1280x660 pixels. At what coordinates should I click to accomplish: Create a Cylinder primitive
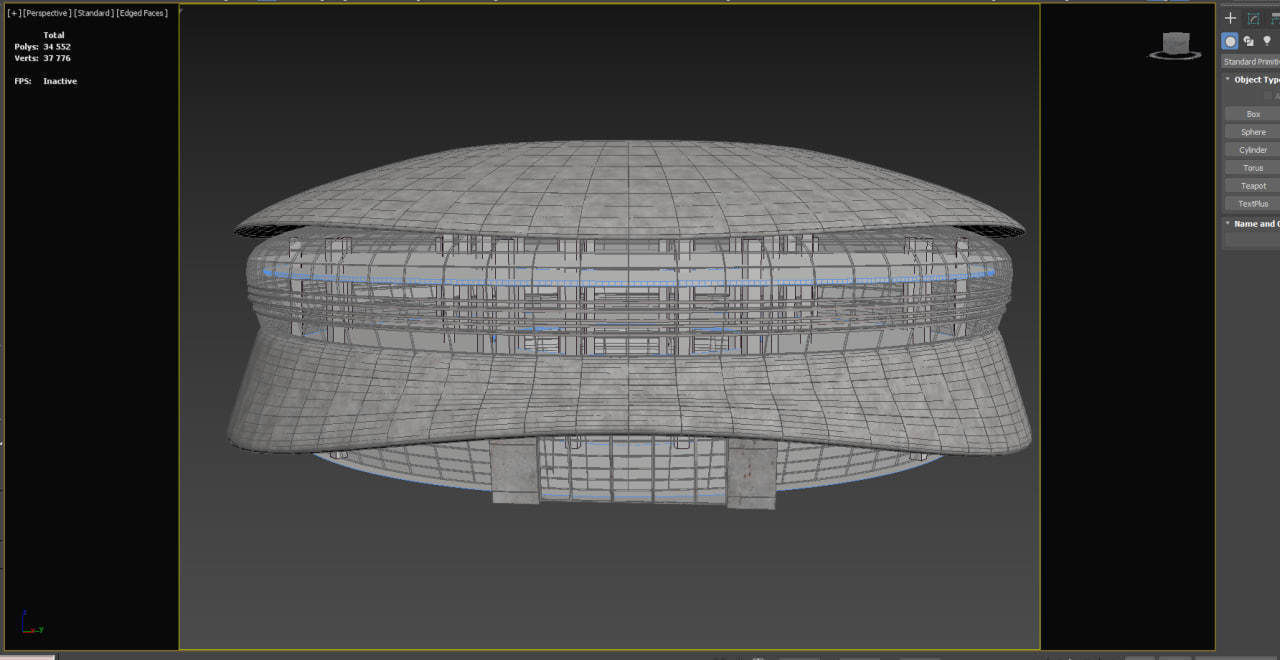tap(1253, 150)
